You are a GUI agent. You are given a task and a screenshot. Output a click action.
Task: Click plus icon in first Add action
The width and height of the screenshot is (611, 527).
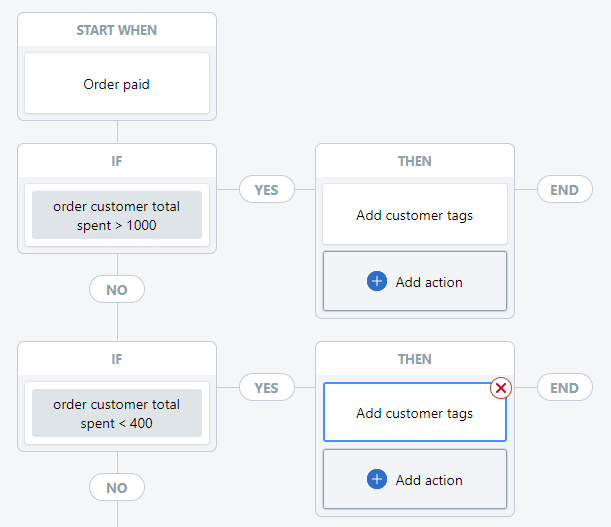[x=377, y=282]
